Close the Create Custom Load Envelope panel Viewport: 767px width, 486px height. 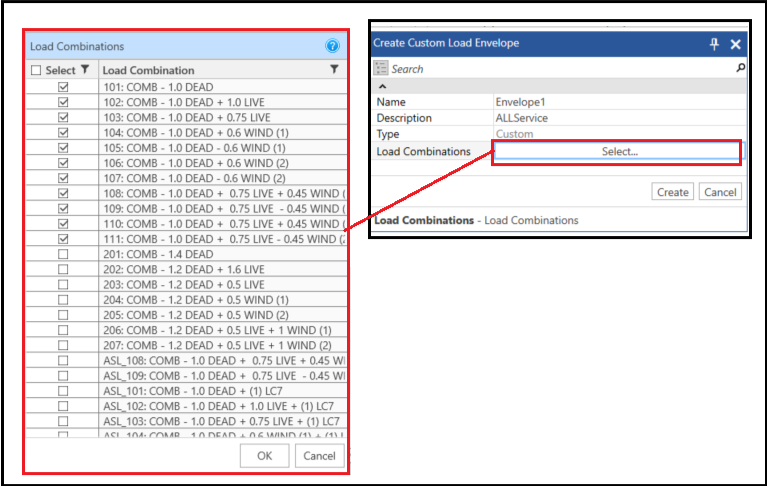(735, 44)
